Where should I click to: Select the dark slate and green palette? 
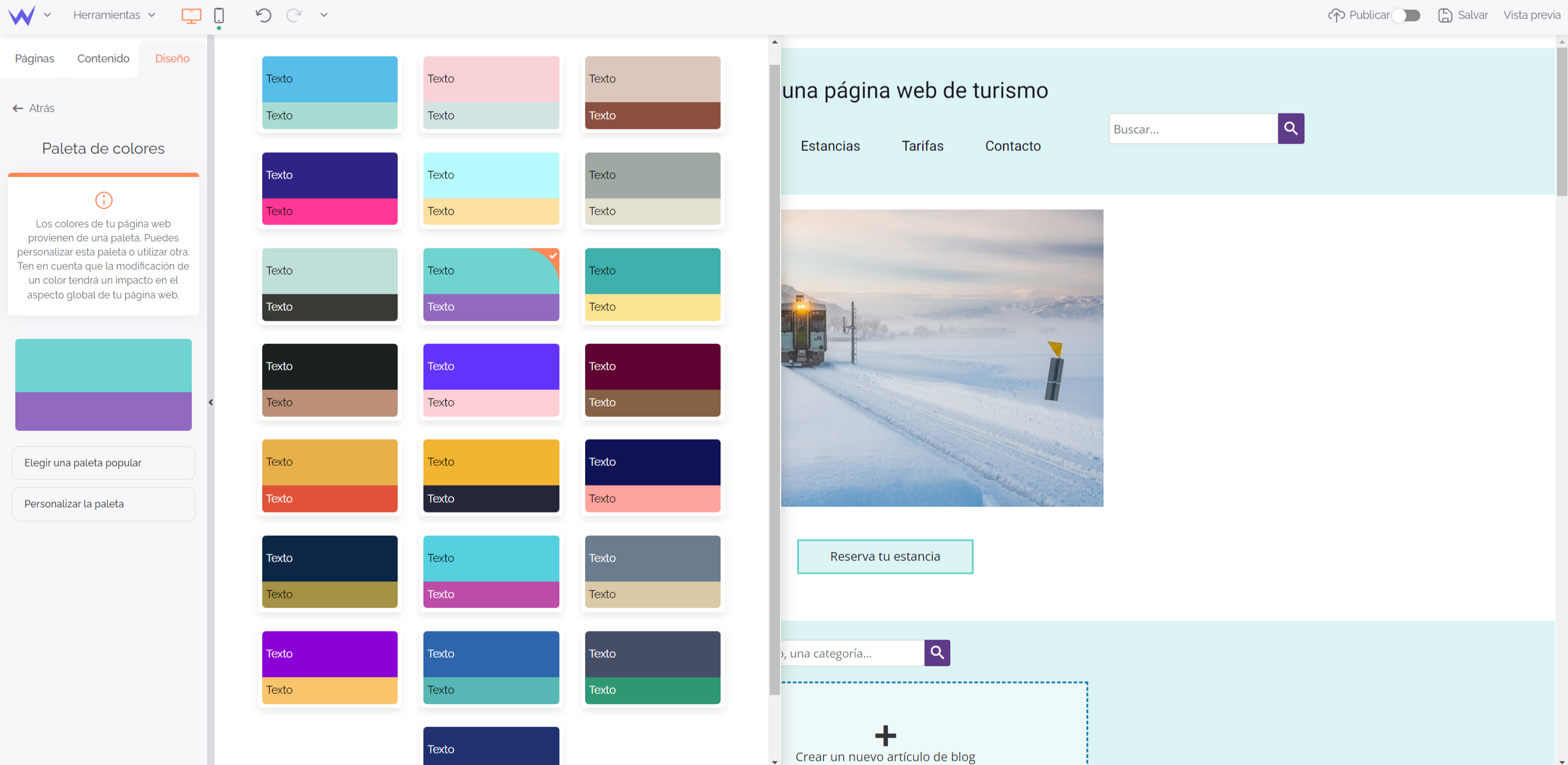653,668
